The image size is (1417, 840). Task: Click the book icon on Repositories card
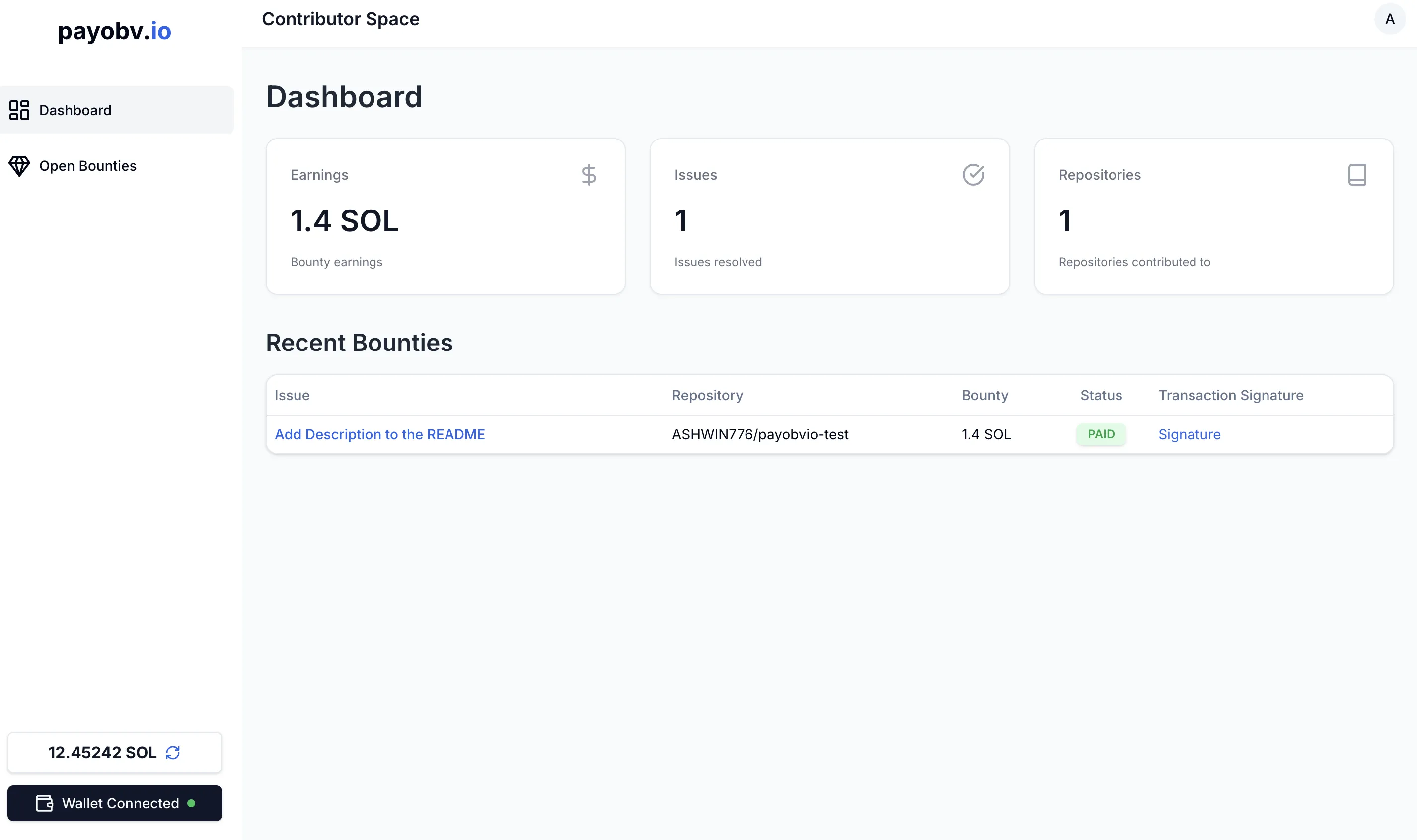[1357, 175]
